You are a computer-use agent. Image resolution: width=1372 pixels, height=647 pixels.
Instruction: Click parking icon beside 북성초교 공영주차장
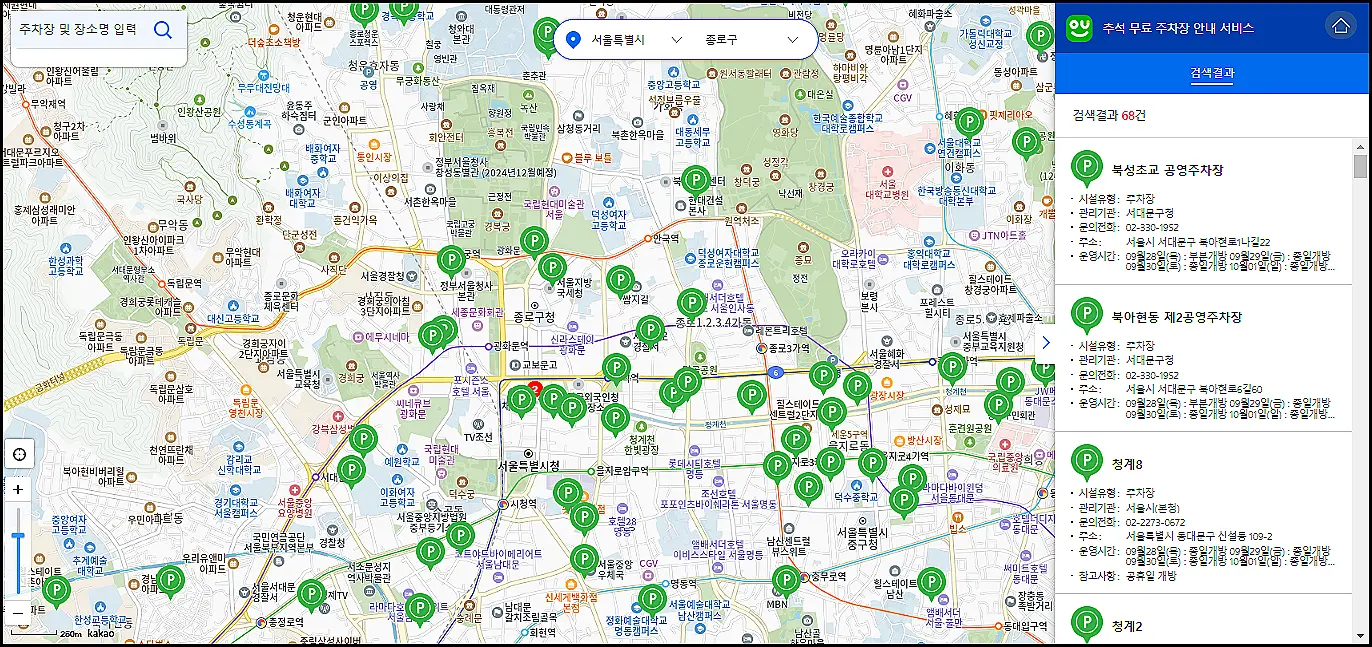(1086, 168)
